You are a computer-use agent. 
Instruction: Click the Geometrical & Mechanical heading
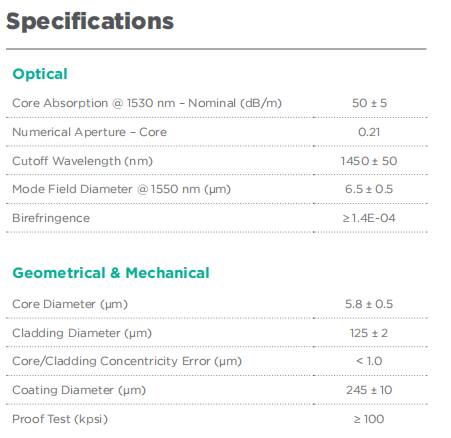tap(111, 273)
